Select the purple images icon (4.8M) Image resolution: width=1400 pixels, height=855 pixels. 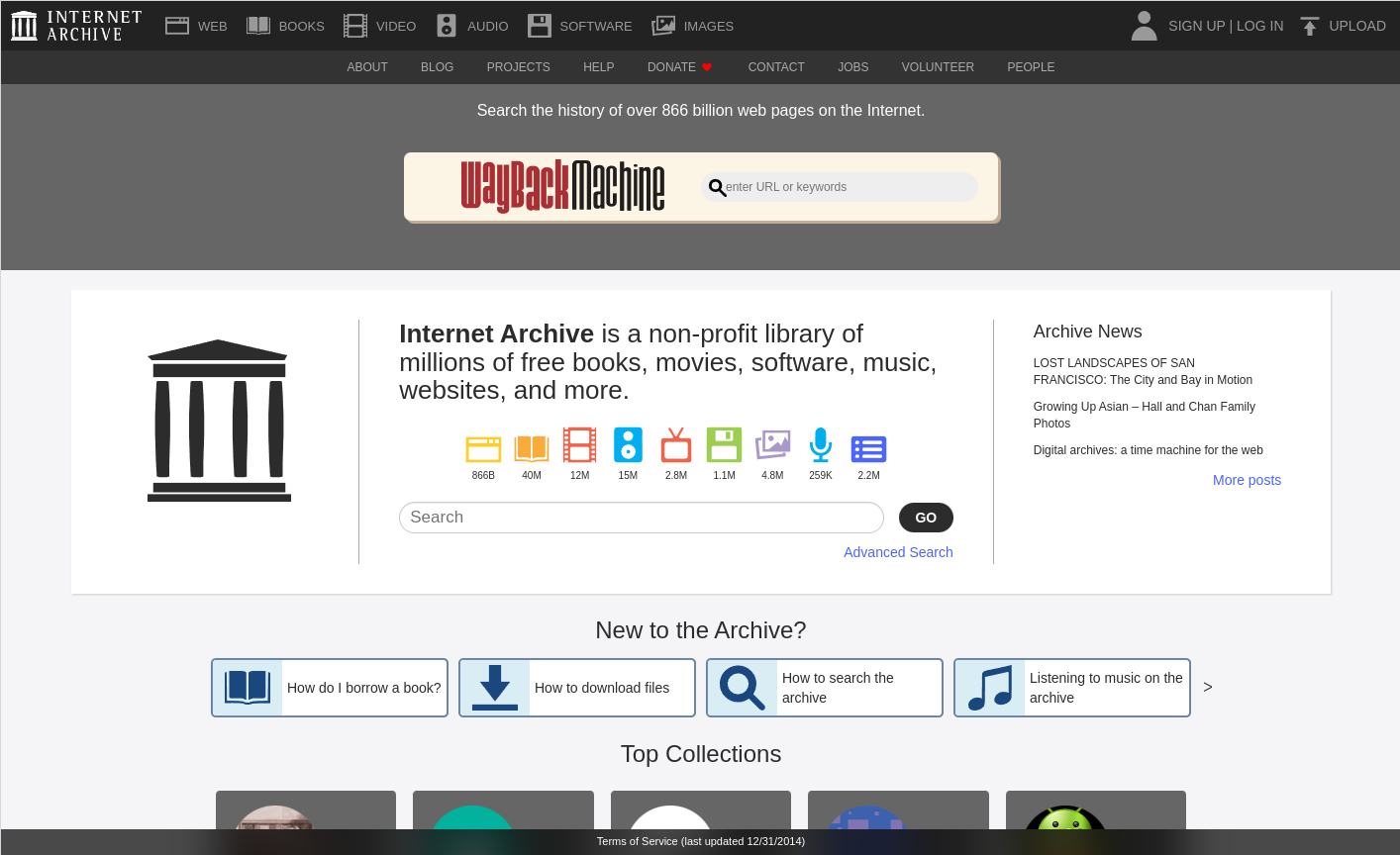click(x=772, y=445)
